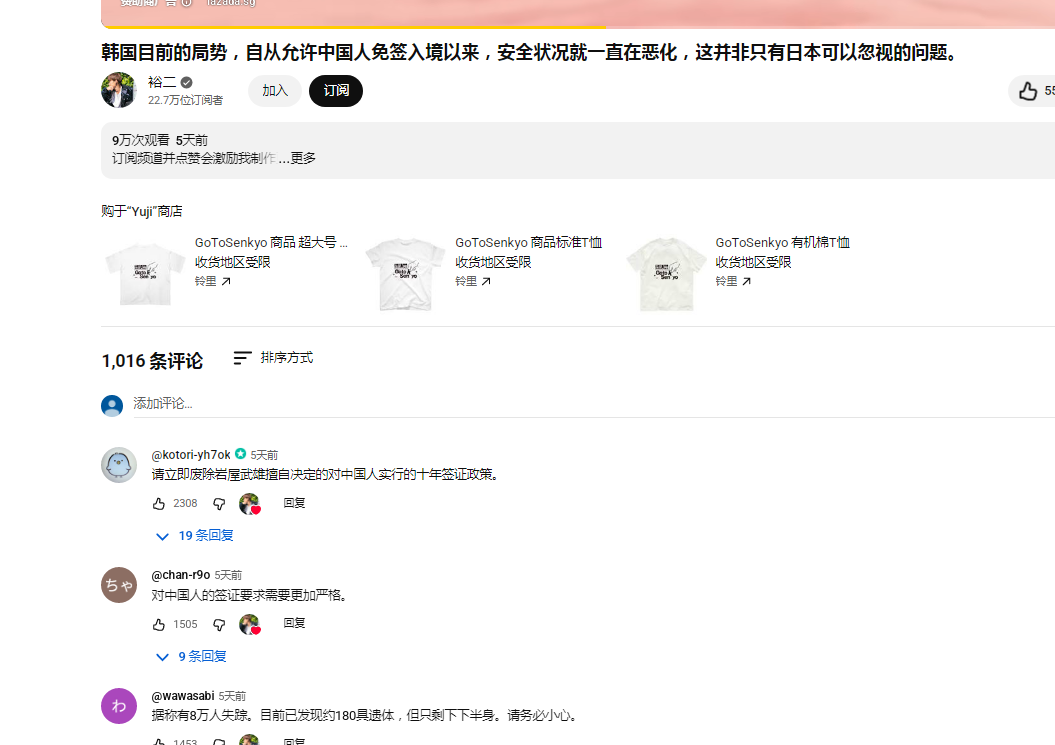Image resolution: width=1055 pixels, height=745 pixels.
Task: Like the video with thumbs-up icon
Action: [x=1028, y=91]
